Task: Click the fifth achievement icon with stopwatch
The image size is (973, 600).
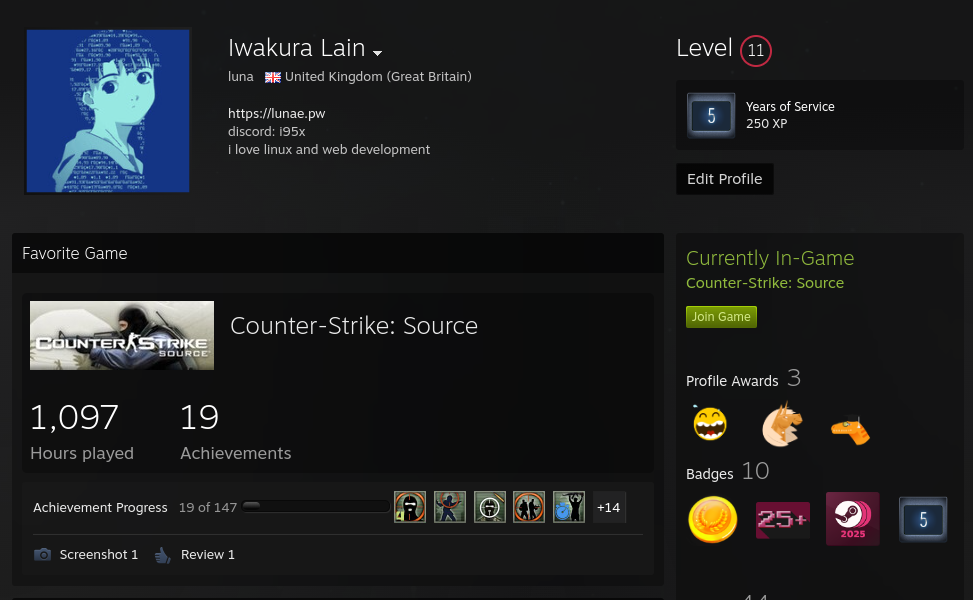Action: (569, 507)
